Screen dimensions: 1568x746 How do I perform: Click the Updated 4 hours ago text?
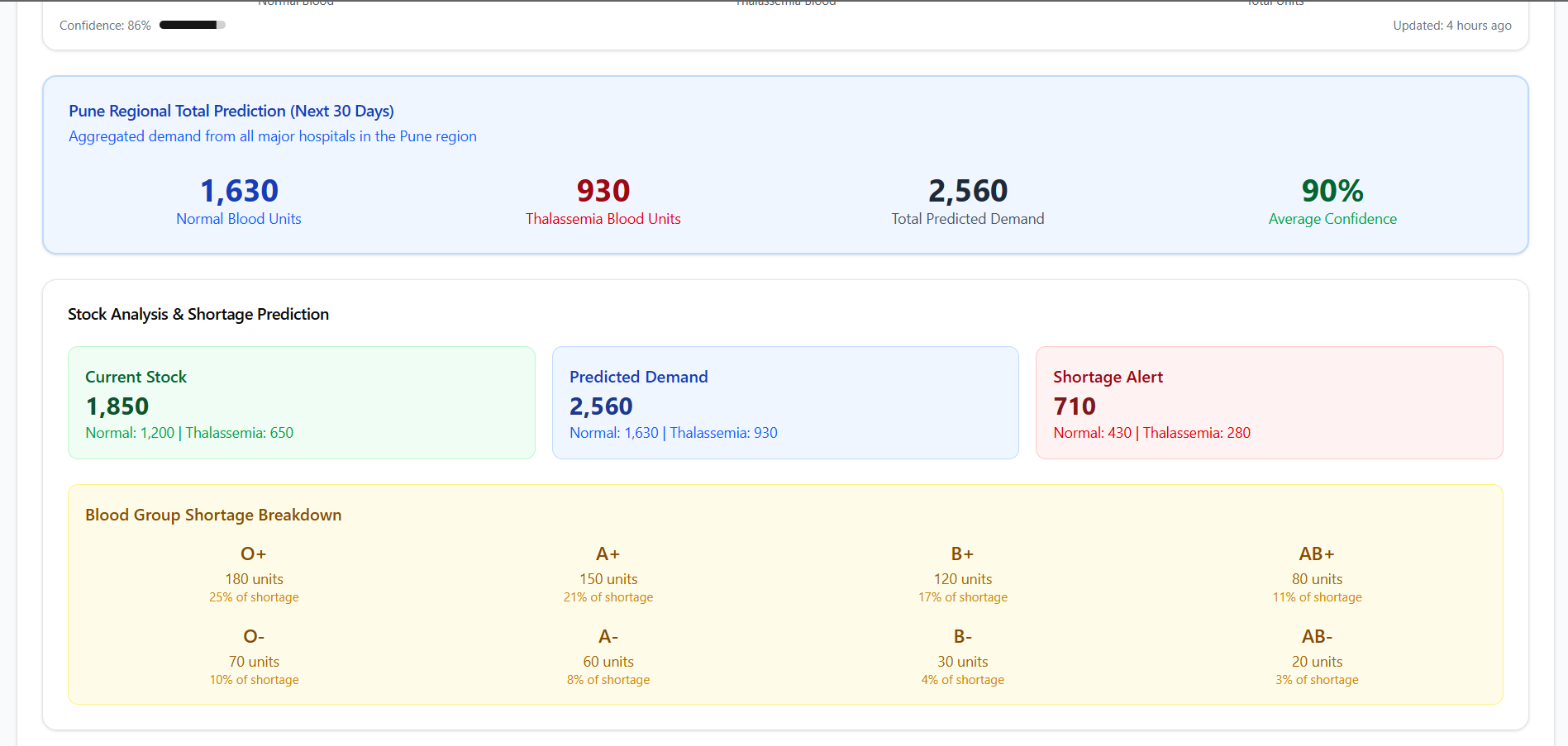pyautogui.click(x=1452, y=26)
